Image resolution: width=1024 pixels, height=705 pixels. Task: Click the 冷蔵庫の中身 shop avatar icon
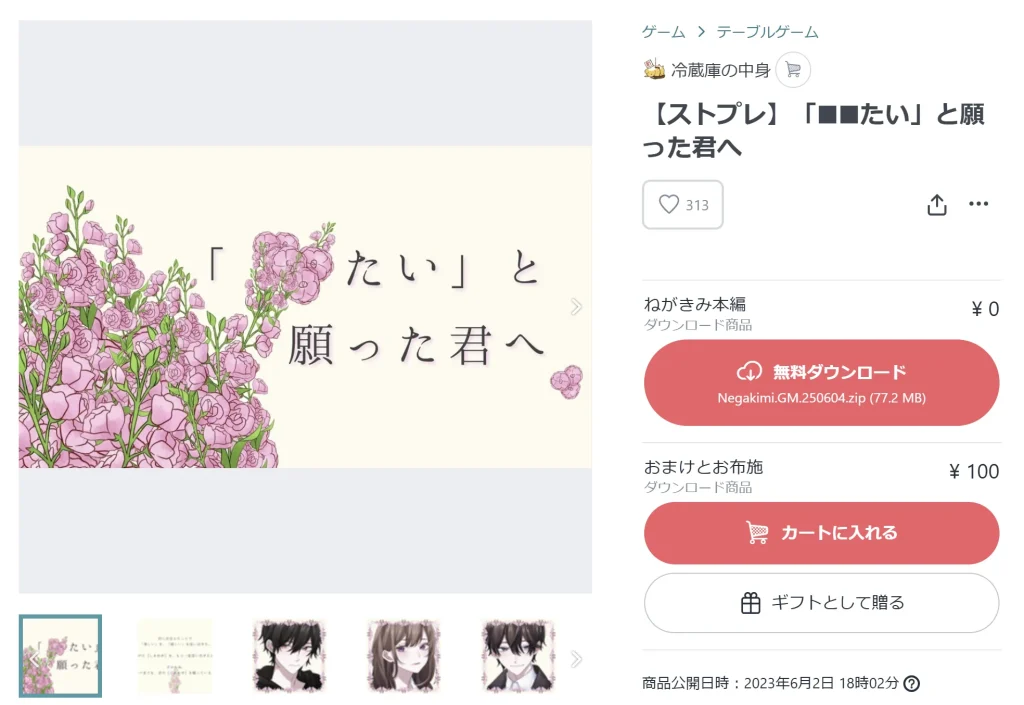click(654, 69)
